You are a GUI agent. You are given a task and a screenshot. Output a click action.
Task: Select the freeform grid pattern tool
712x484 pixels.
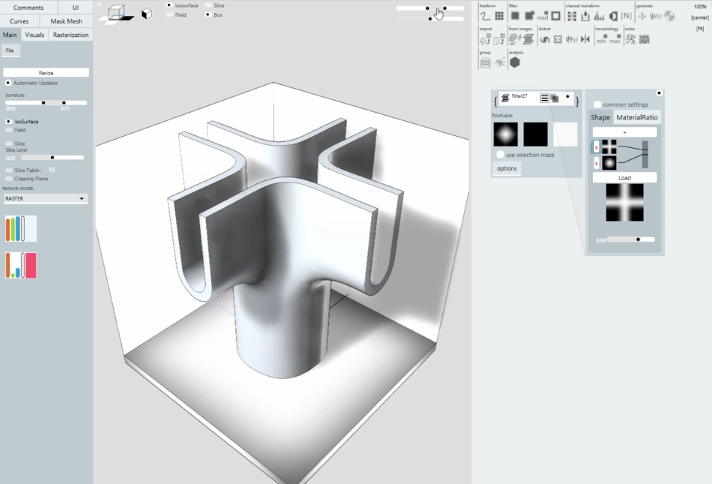(x=499, y=16)
